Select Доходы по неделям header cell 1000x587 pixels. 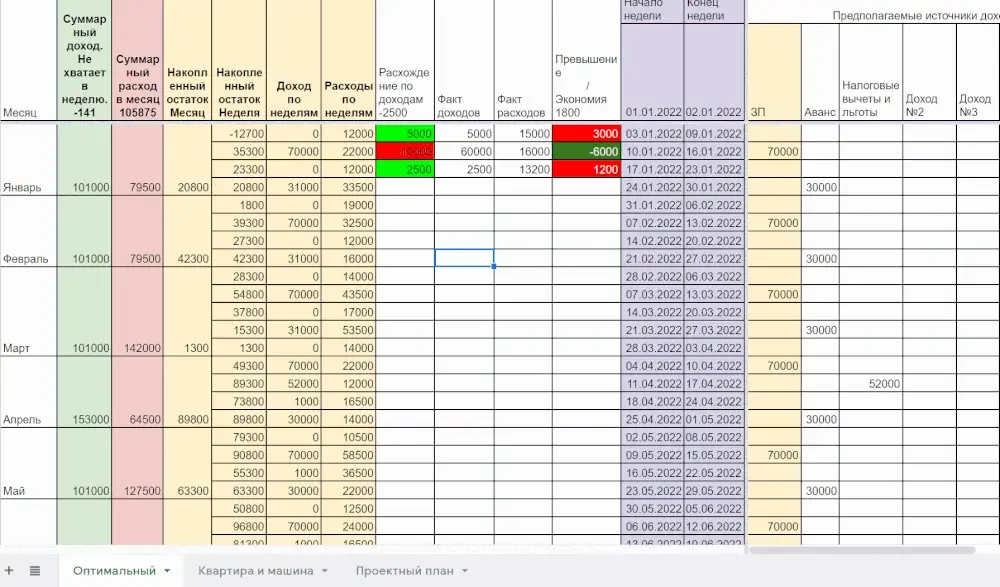coord(293,61)
